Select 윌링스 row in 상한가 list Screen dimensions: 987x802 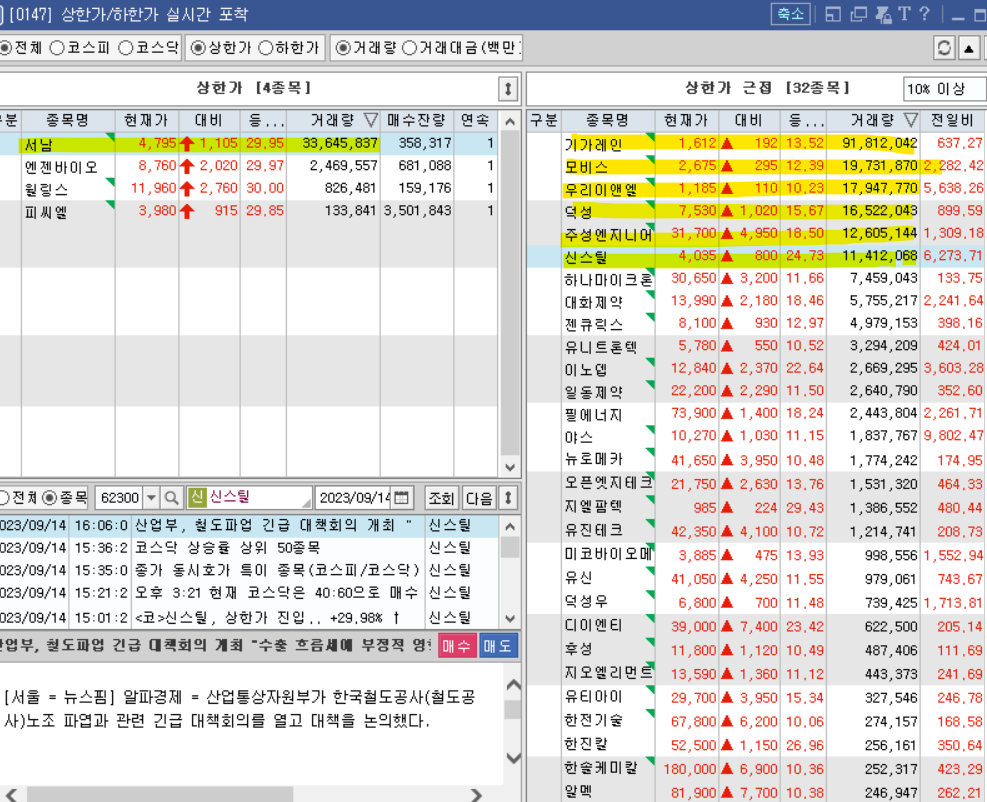pos(249,189)
